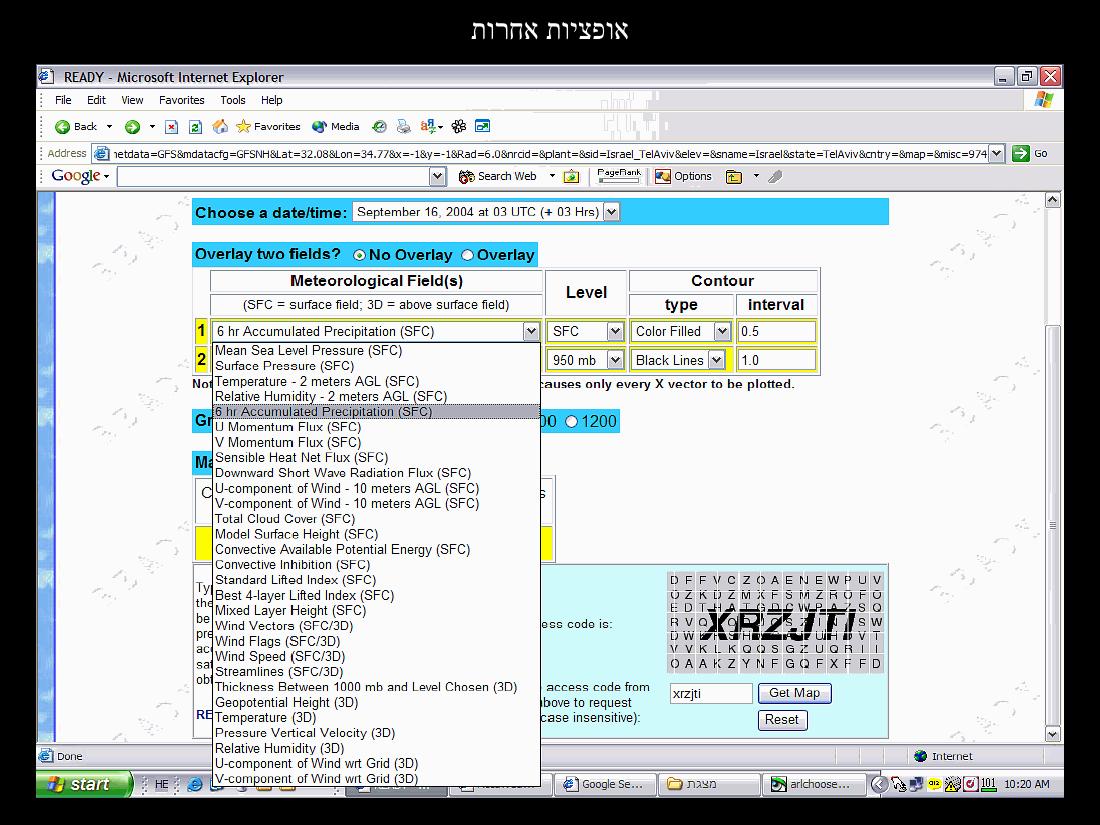This screenshot has width=1100, height=825.
Task: Select Wind Vectors (SFC/3D) option
Action: tap(376, 626)
